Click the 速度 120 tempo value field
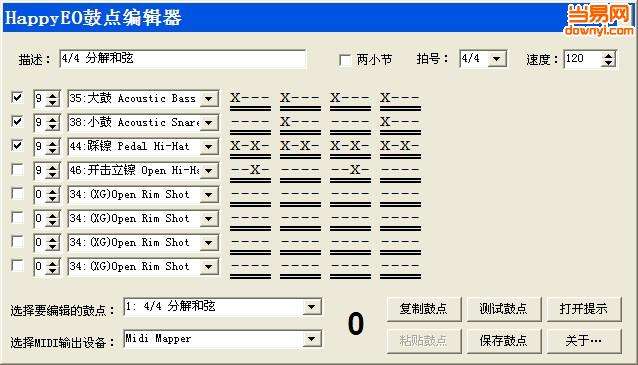The image size is (638, 365). [x=583, y=59]
